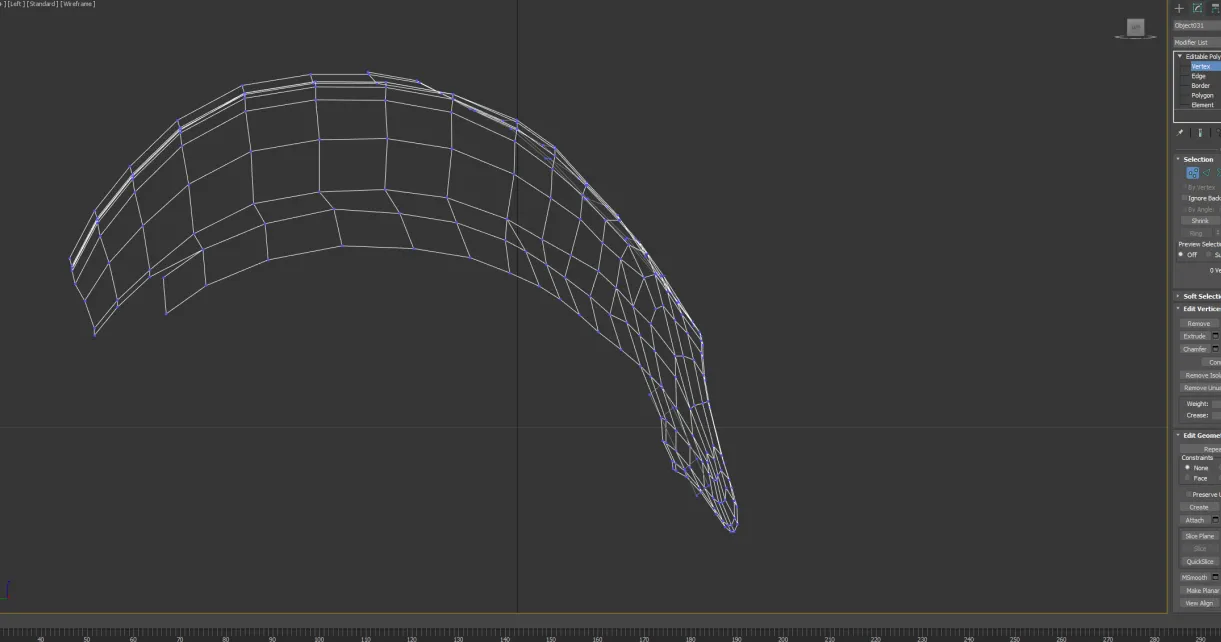Select Constraints Face radio button
The height and width of the screenshot is (642, 1221).
(1187, 478)
